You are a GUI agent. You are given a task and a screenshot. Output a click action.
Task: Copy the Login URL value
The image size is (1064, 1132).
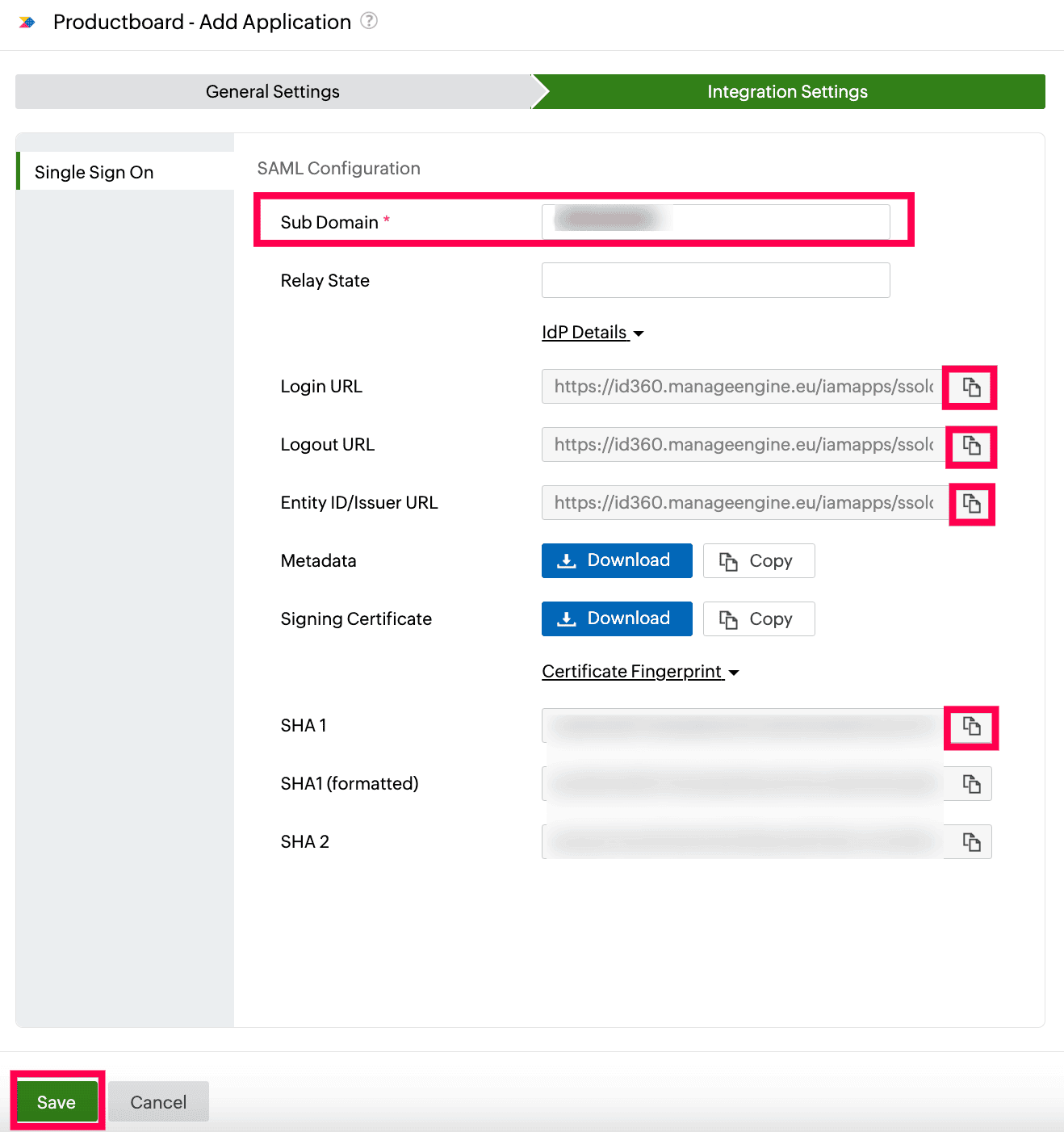click(x=971, y=387)
